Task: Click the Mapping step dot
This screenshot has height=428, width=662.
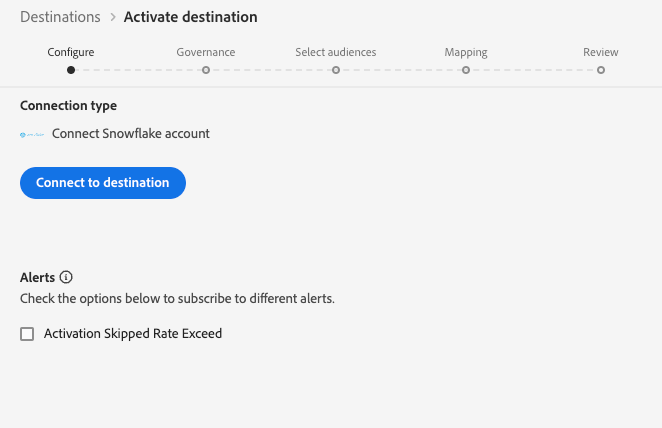Action: pyautogui.click(x=466, y=70)
